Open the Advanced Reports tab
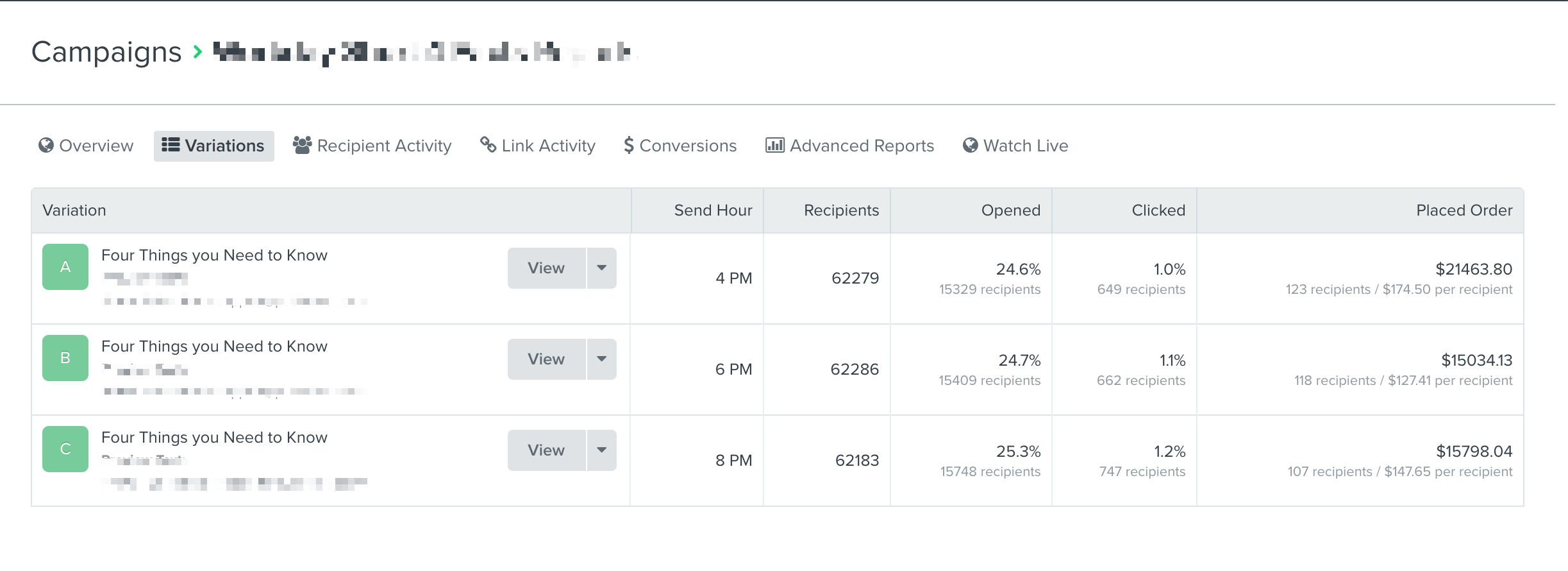The height and width of the screenshot is (571, 1568). pyautogui.click(x=850, y=146)
